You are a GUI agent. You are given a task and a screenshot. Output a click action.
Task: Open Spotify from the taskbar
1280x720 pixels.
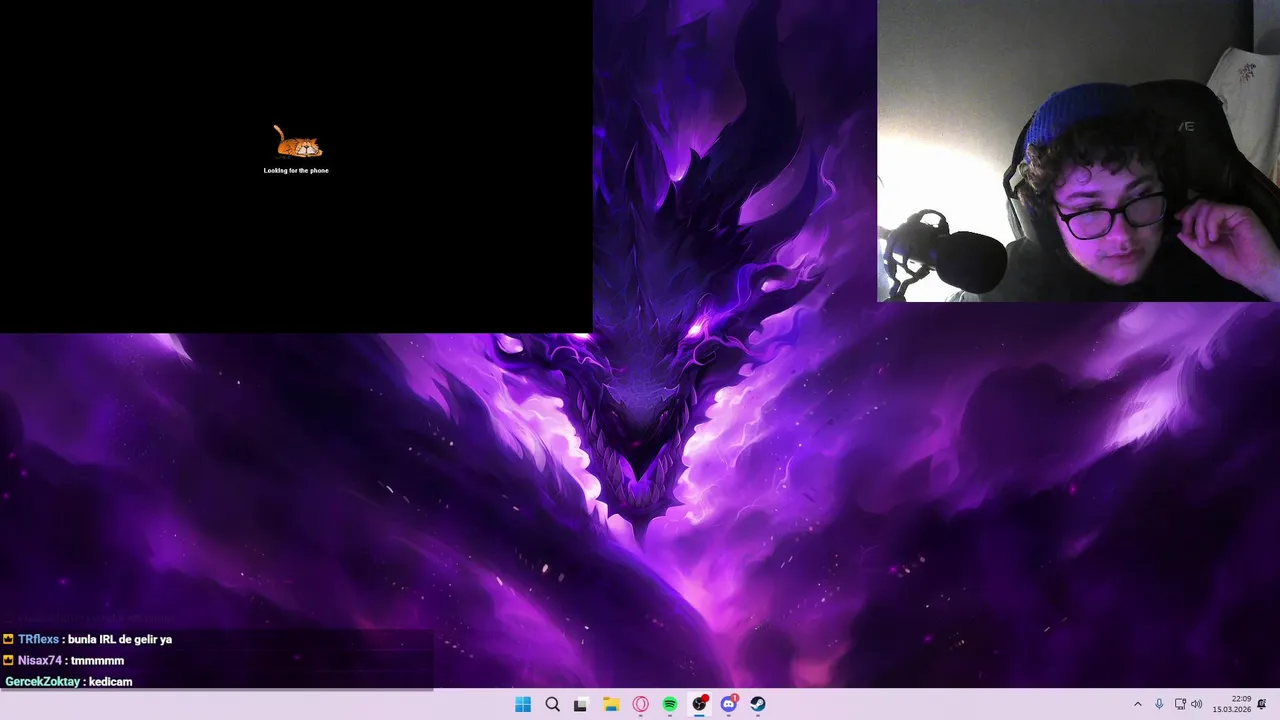(x=670, y=704)
